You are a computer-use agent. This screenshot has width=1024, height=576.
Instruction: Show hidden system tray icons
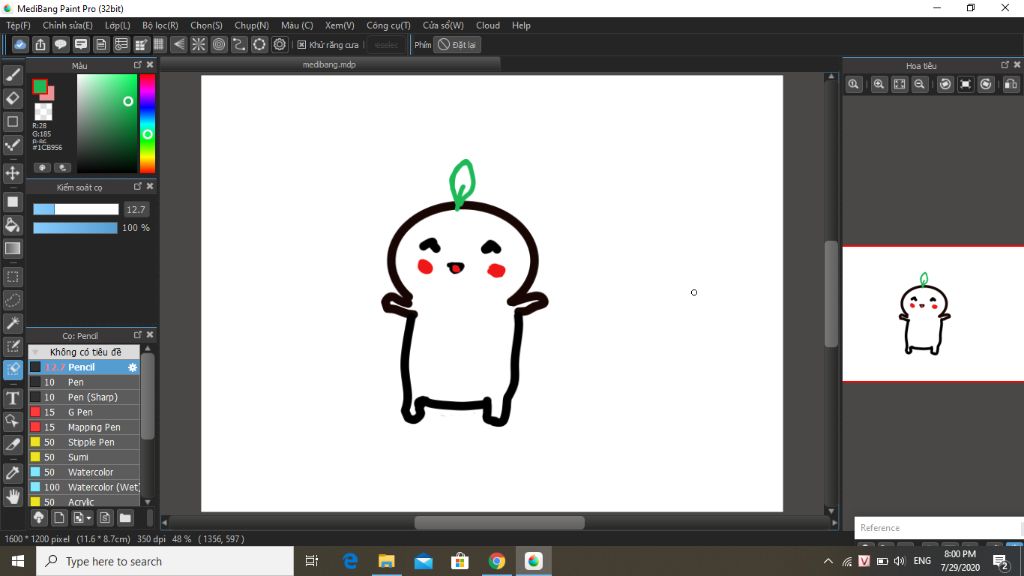tap(828, 561)
